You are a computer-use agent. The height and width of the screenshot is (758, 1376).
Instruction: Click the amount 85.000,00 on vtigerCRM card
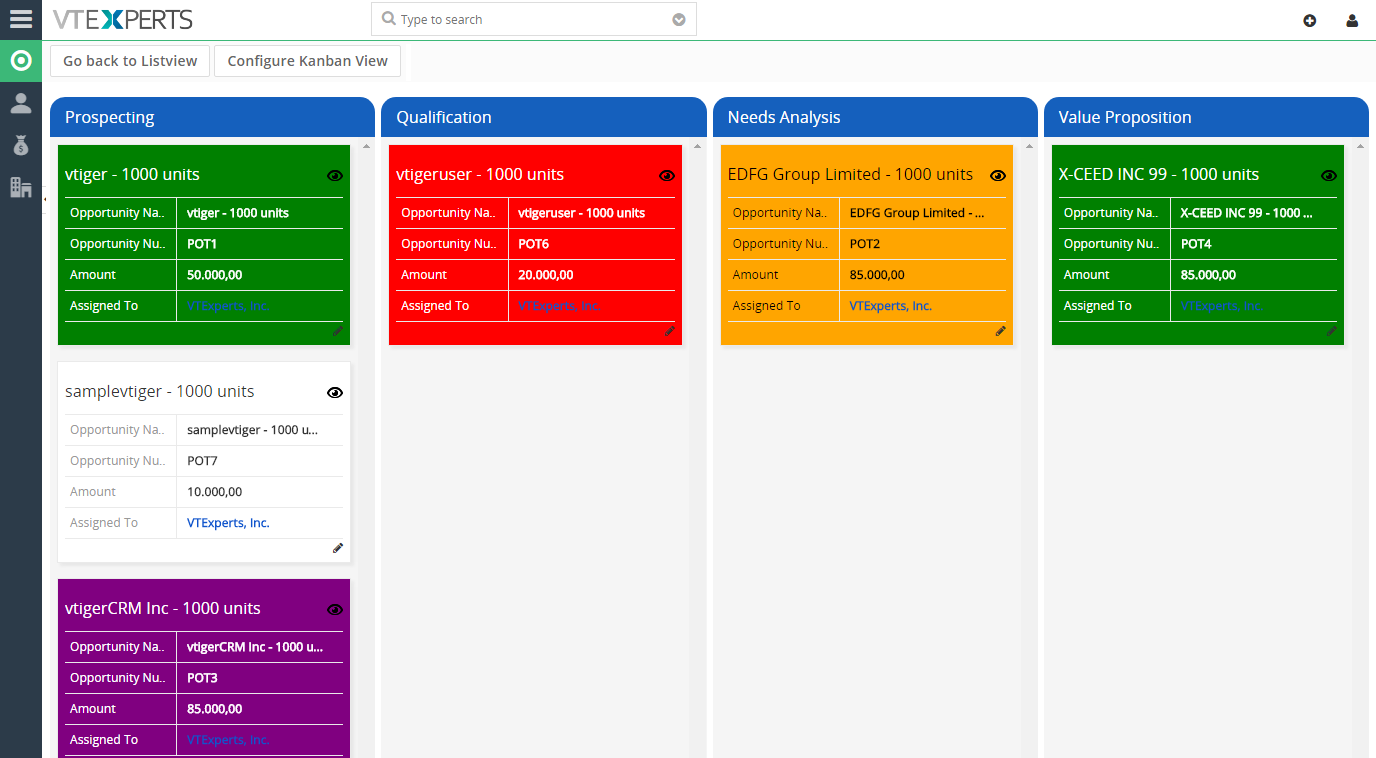coord(214,709)
